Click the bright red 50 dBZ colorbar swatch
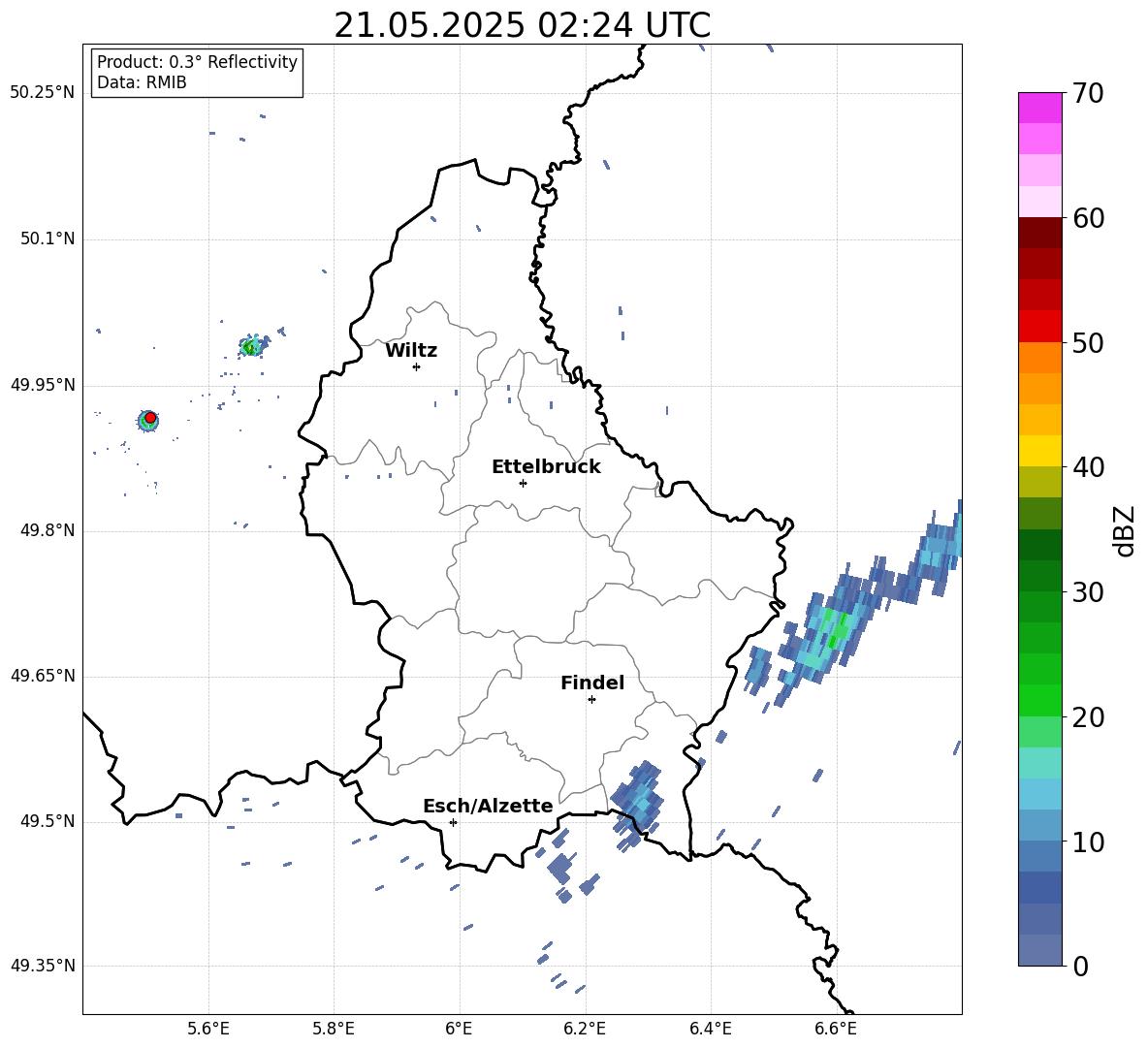Image resolution: width=1148 pixels, height=1048 pixels. click(1039, 327)
